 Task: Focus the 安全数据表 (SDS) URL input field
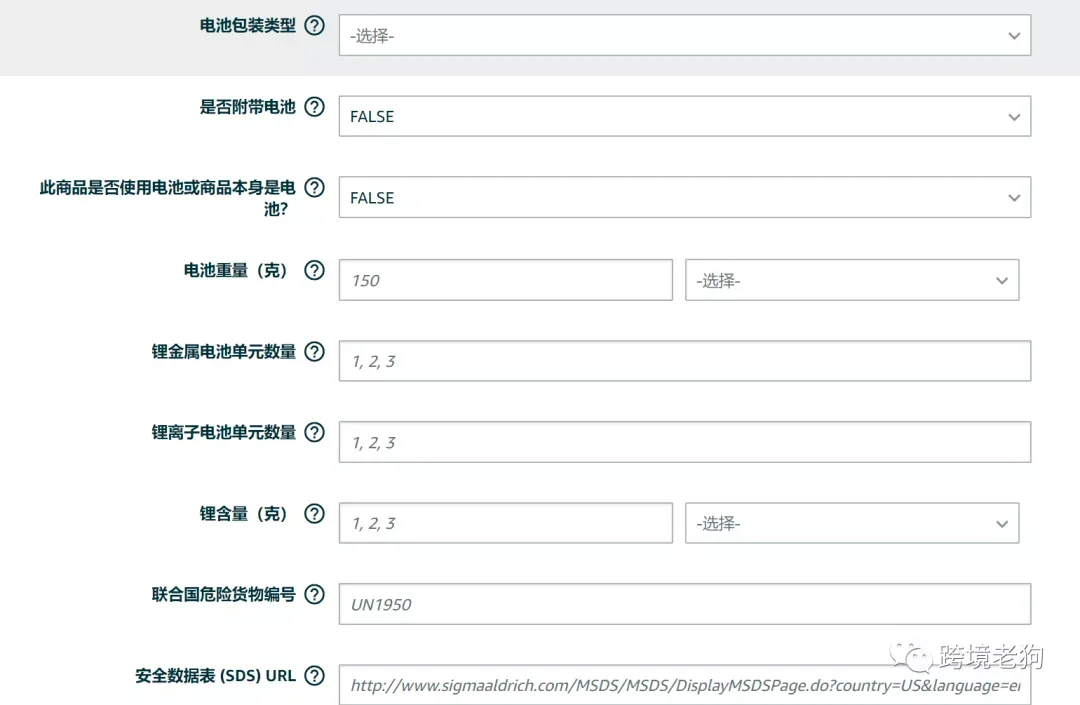(x=685, y=684)
